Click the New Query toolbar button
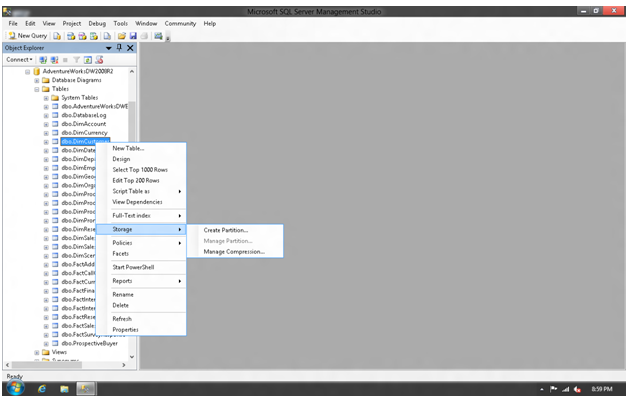 27,36
